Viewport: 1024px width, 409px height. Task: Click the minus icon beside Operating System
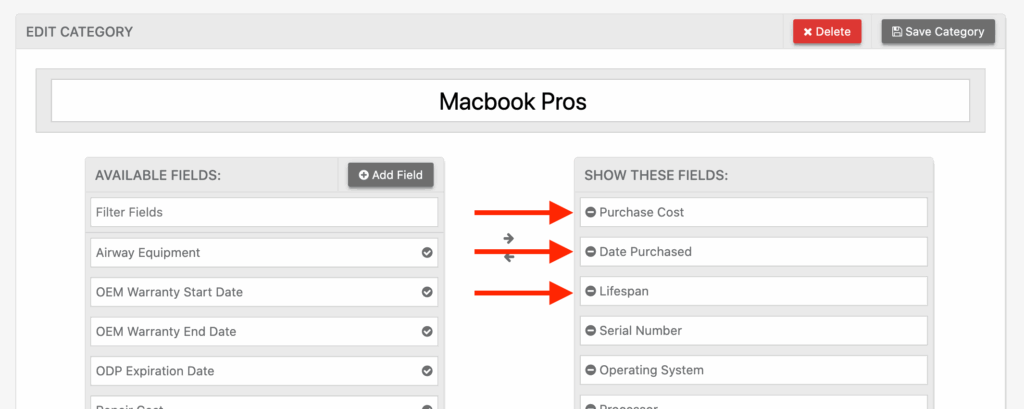pyautogui.click(x=591, y=371)
